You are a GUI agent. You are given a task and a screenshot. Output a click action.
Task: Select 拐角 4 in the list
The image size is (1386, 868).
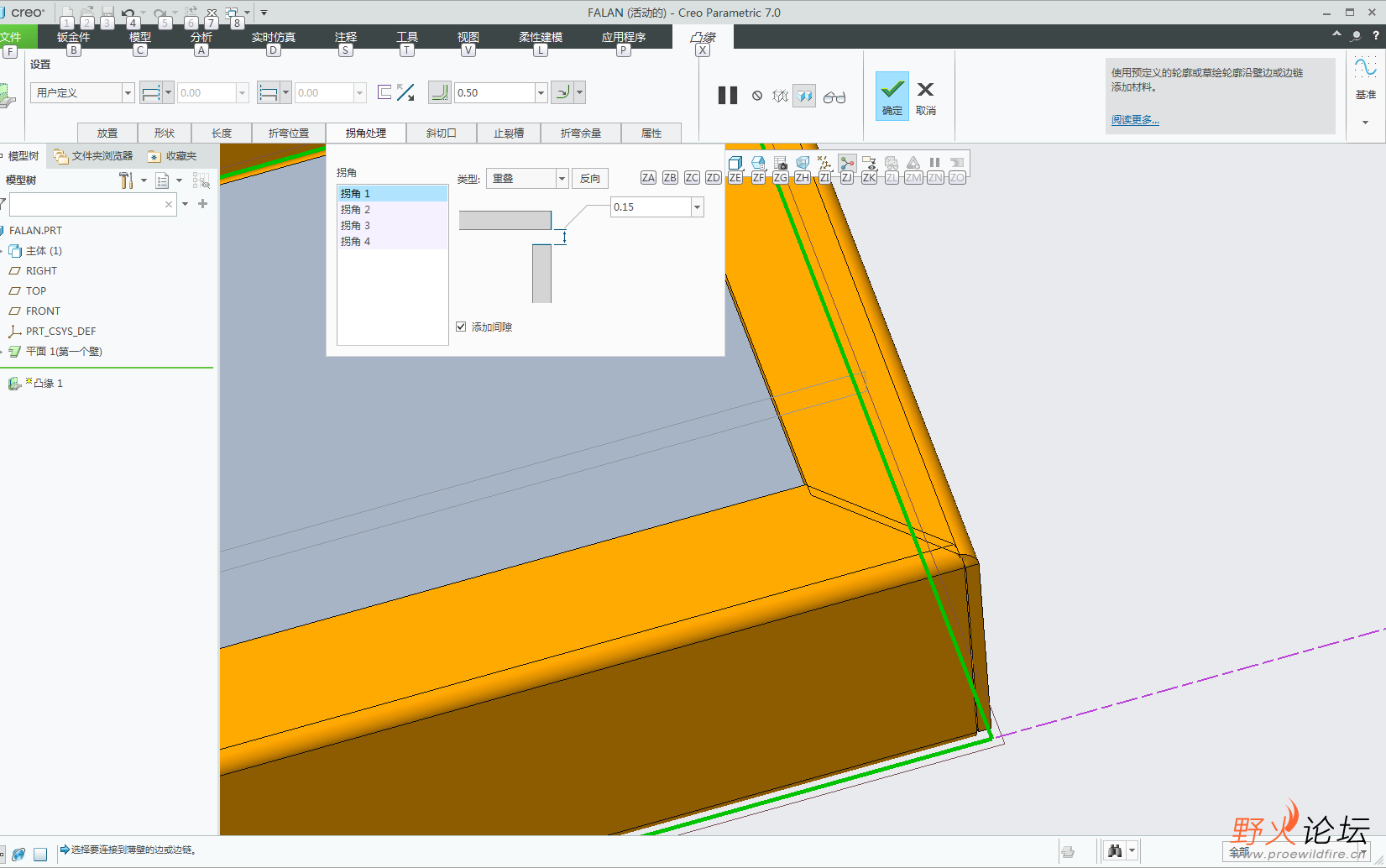393,241
